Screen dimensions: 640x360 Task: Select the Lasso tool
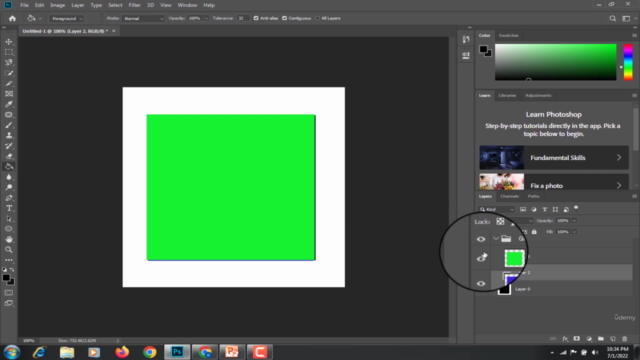click(9, 62)
